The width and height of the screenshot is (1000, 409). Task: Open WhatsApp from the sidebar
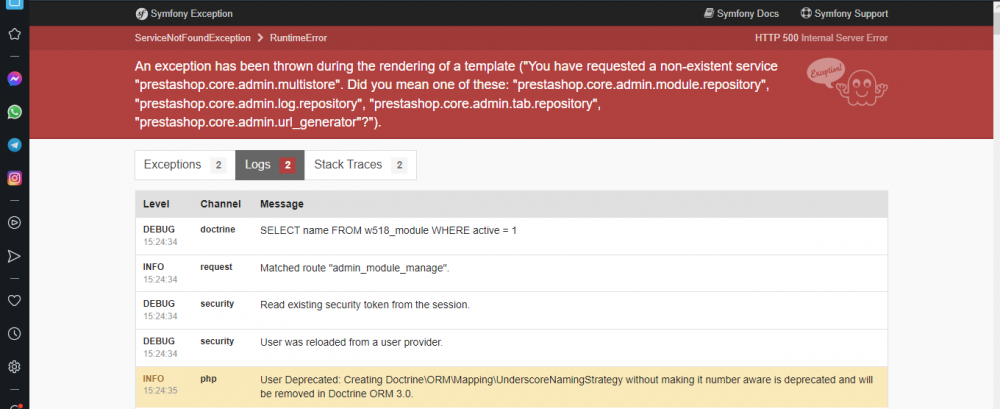coord(14,112)
